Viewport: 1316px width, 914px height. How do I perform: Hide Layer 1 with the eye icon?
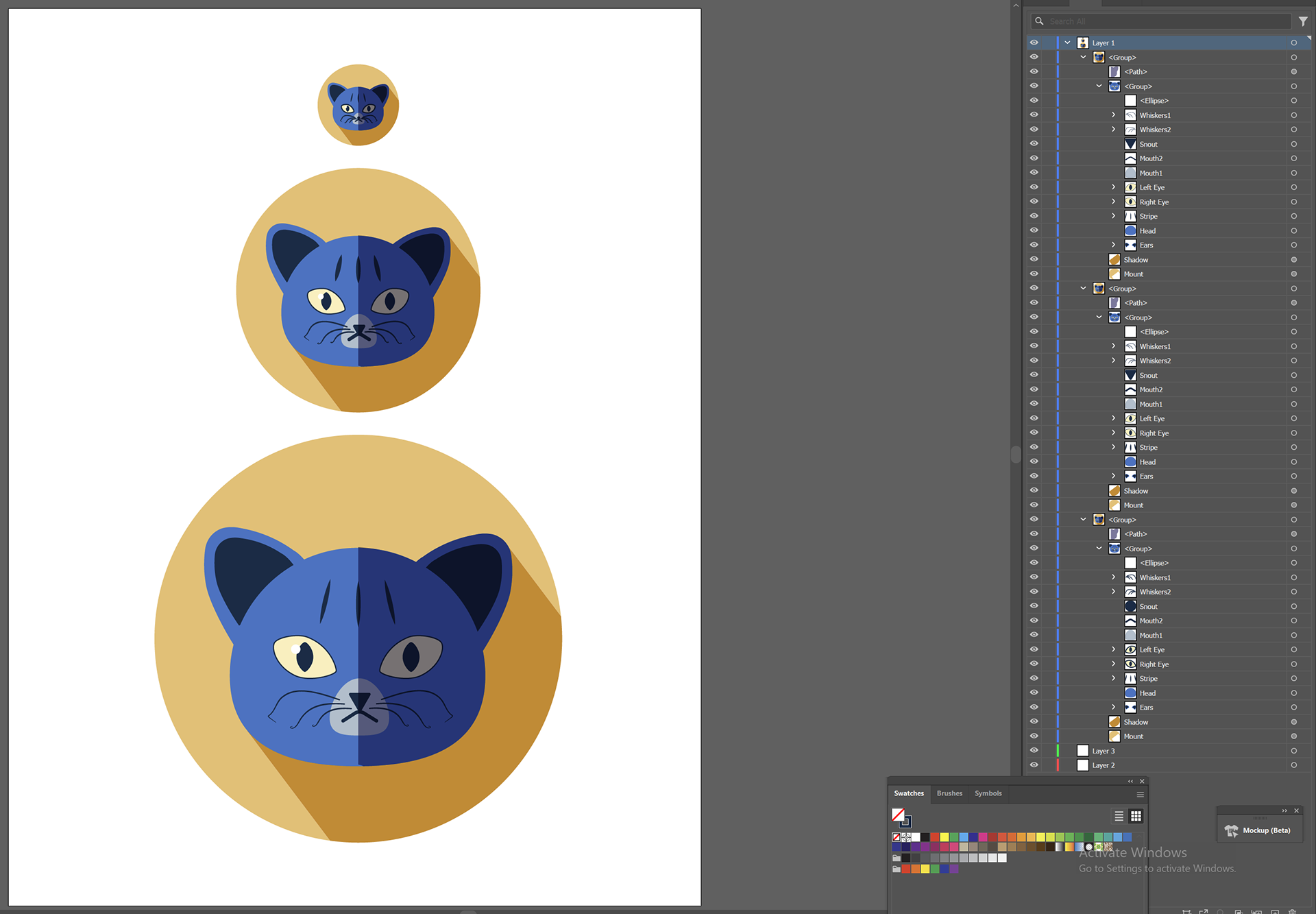pos(1034,43)
